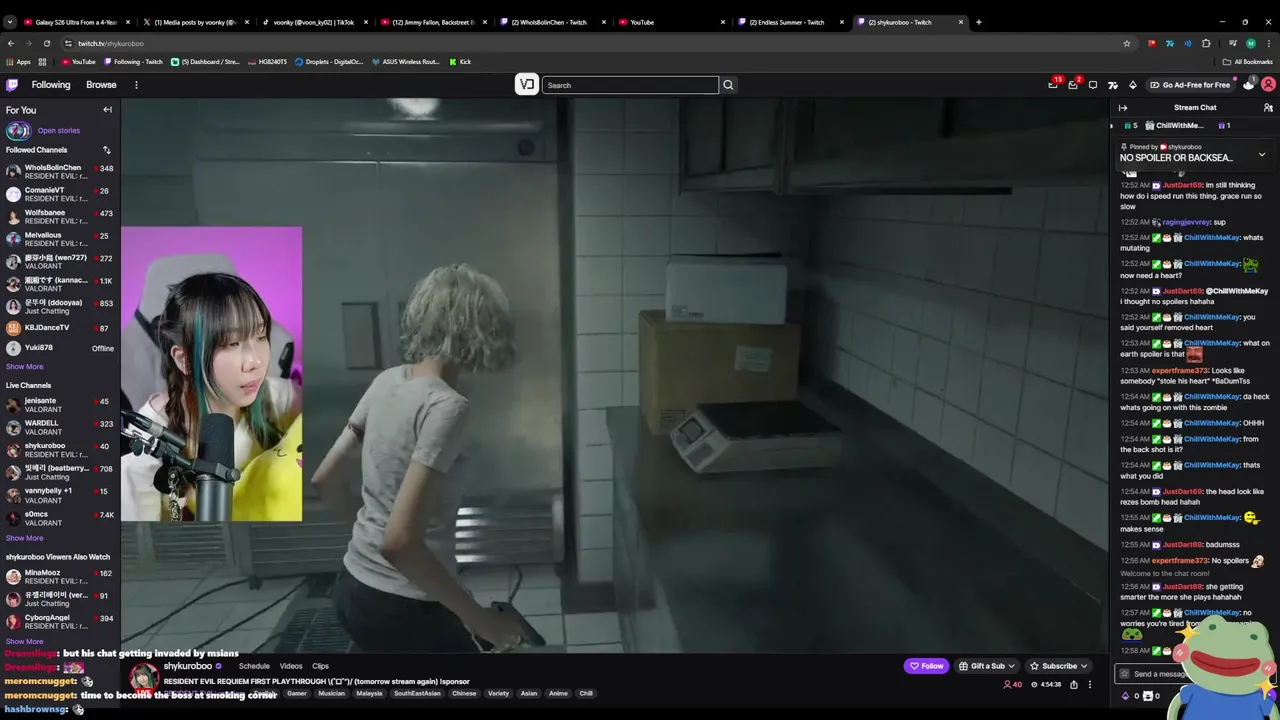Open stories link in sidebar
This screenshot has height=720, width=1280.
coord(59,131)
